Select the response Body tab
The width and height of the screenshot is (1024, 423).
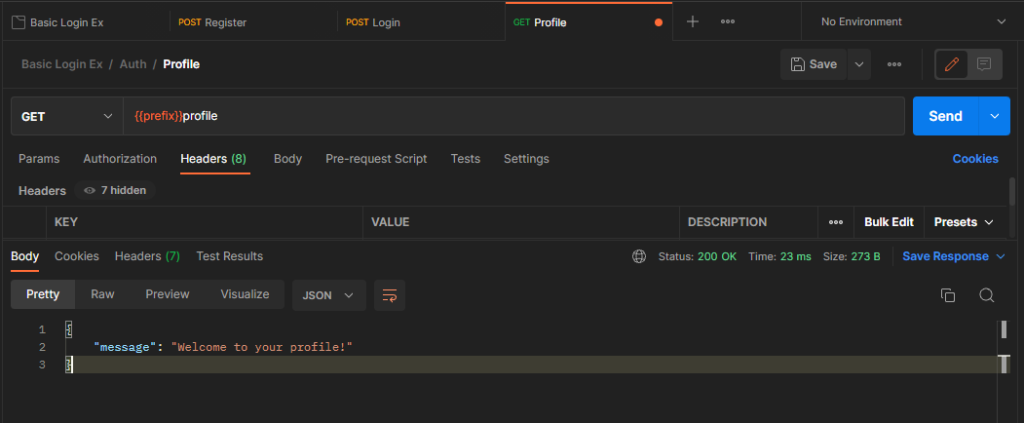[25, 257]
